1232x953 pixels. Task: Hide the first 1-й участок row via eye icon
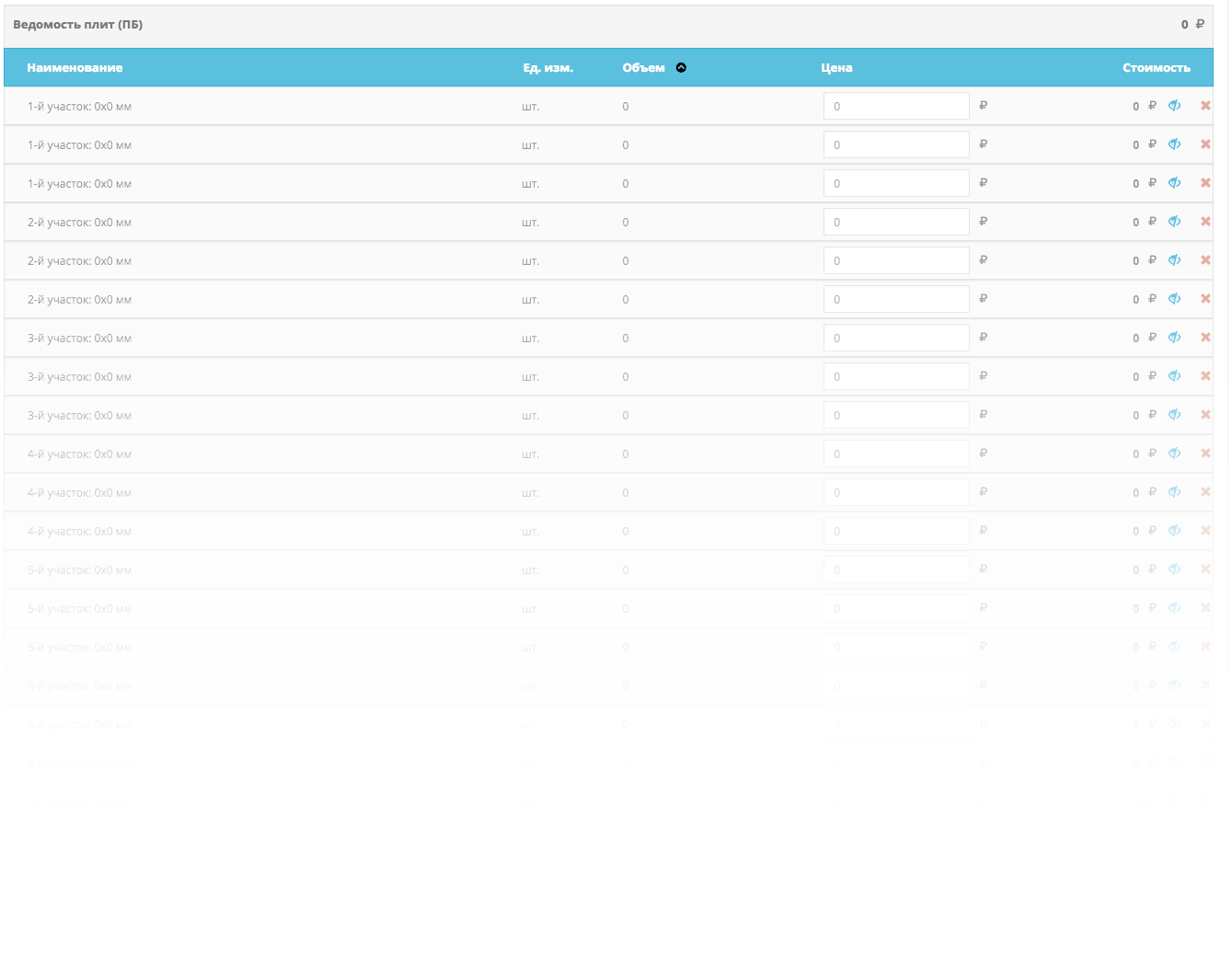click(1174, 106)
